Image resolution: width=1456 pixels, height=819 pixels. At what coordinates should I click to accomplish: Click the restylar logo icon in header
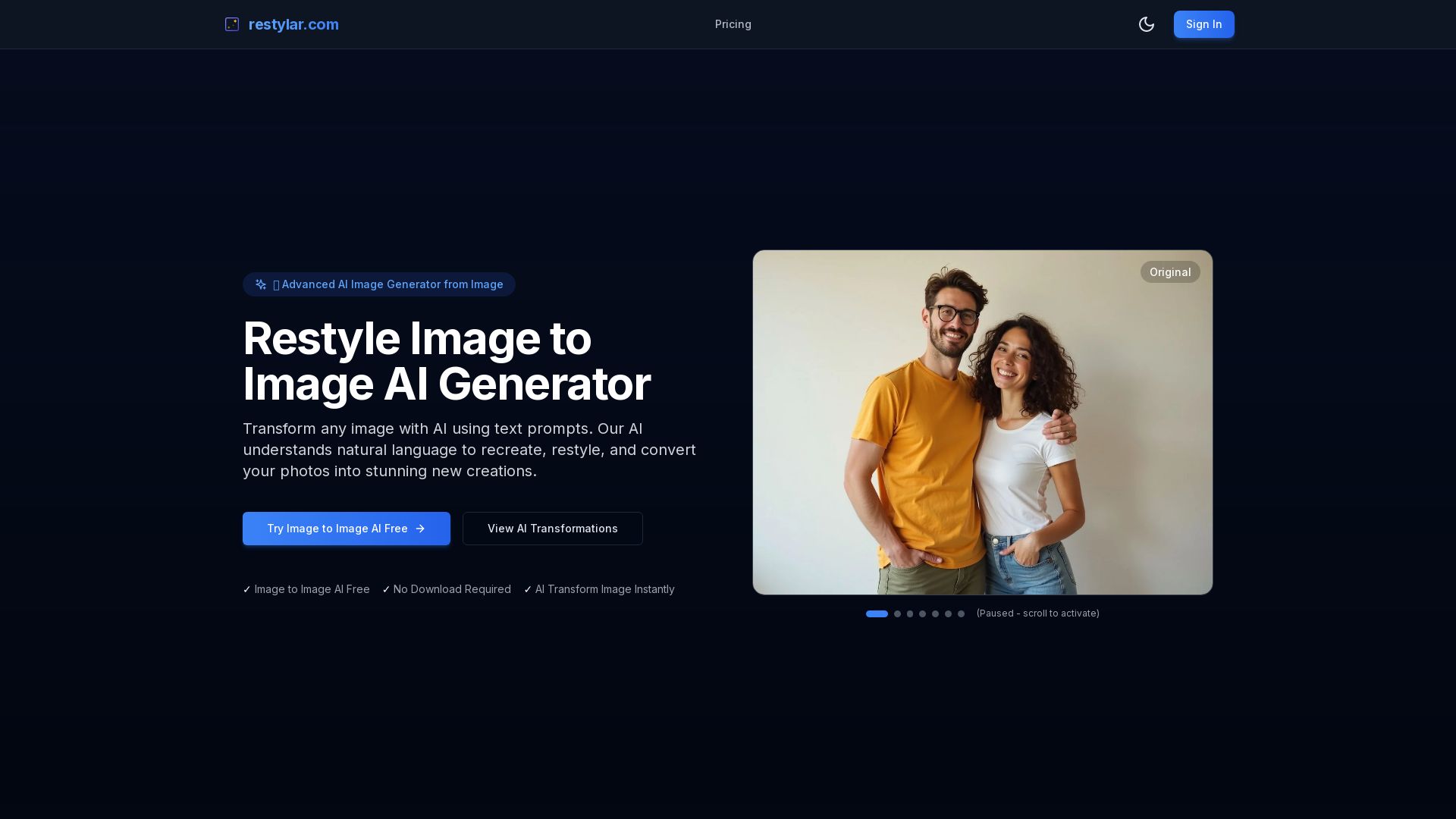pos(232,24)
